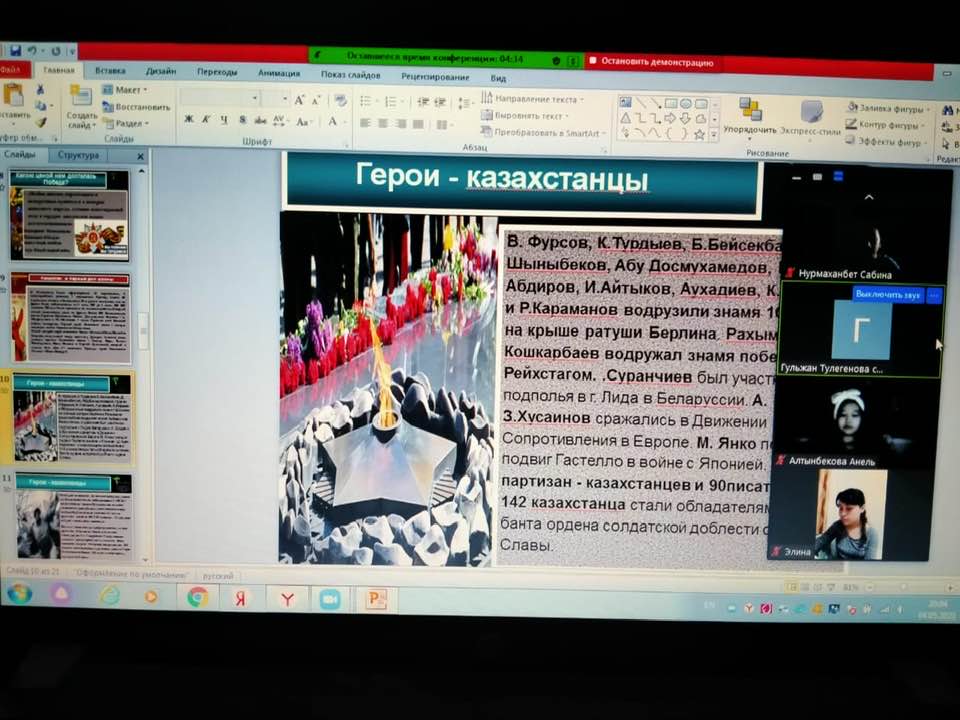This screenshot has width=960, height=720.
Task: Open the Упорядочить arrange menu
Action: coord(749,117)
